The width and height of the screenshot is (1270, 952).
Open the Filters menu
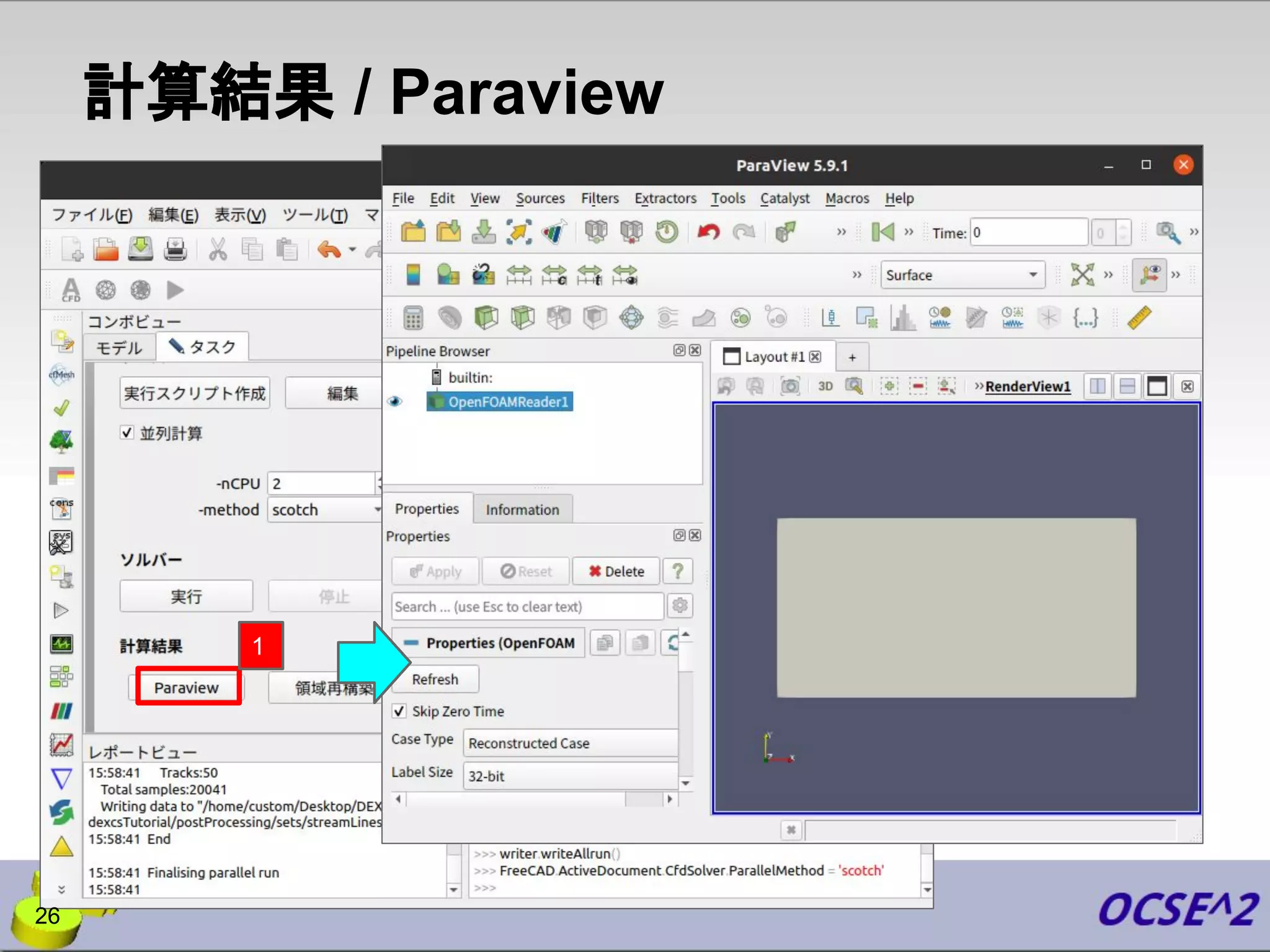click(x=600, y=198)
